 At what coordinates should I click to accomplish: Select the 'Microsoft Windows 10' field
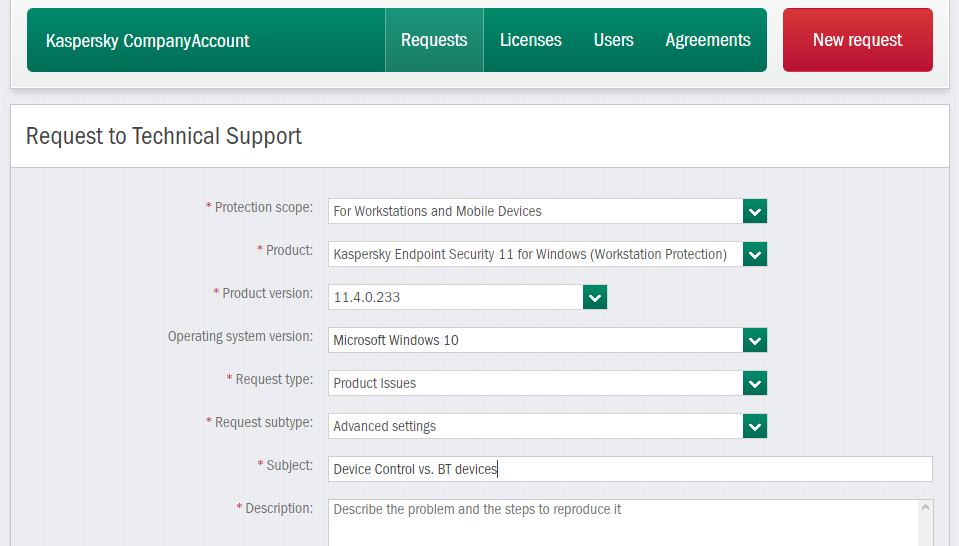[x=535, y=340]
